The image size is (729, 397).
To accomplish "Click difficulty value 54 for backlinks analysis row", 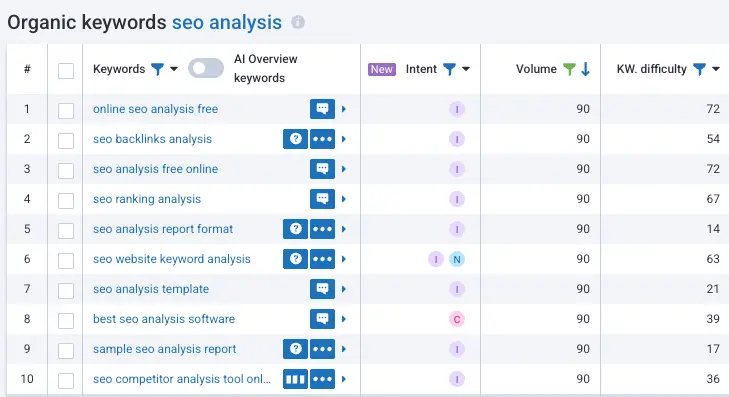I will click(x=713, y=139).
